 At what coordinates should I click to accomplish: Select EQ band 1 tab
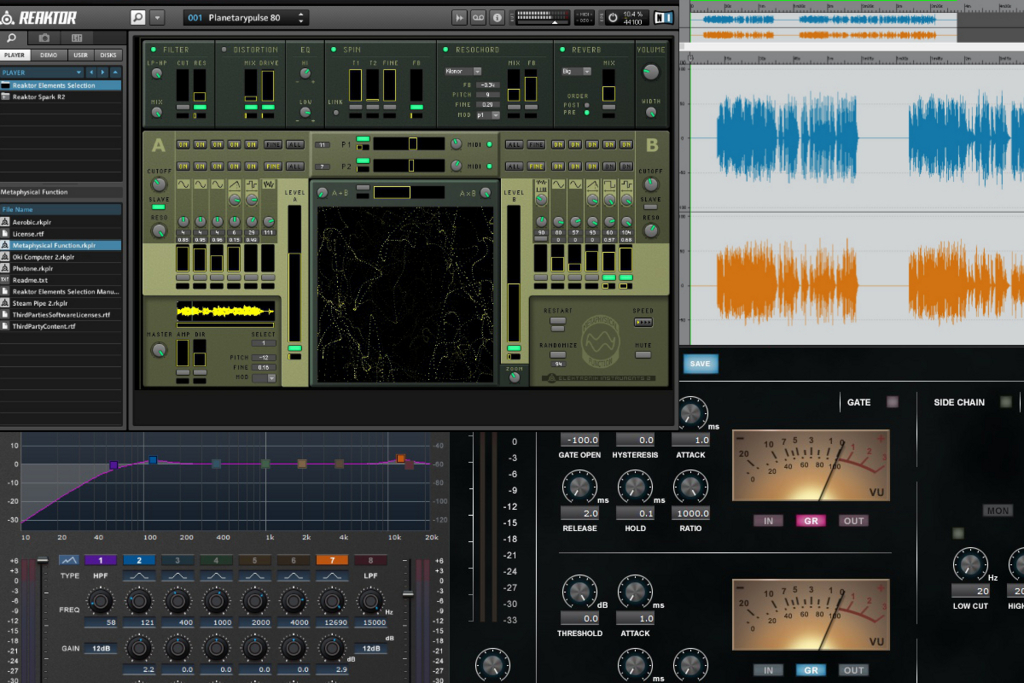coord(101,560)
